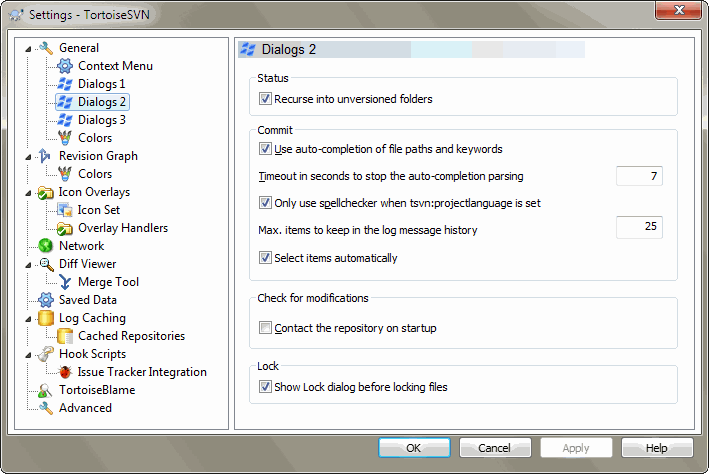Click the Saved Data gear icon
The image size is (709, 474).
tap(46, 300)
